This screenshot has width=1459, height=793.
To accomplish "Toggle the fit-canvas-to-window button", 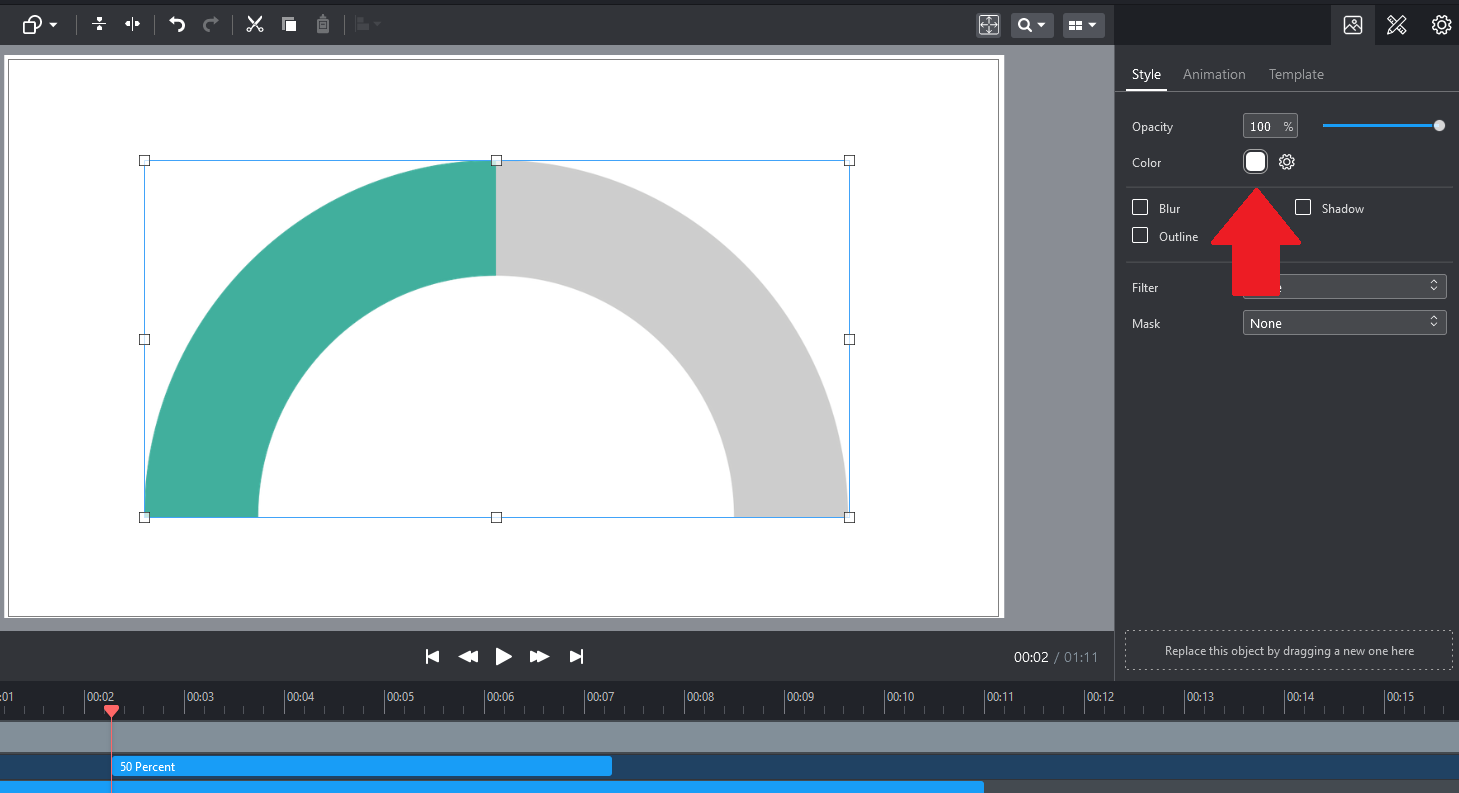I will [989, 25].
